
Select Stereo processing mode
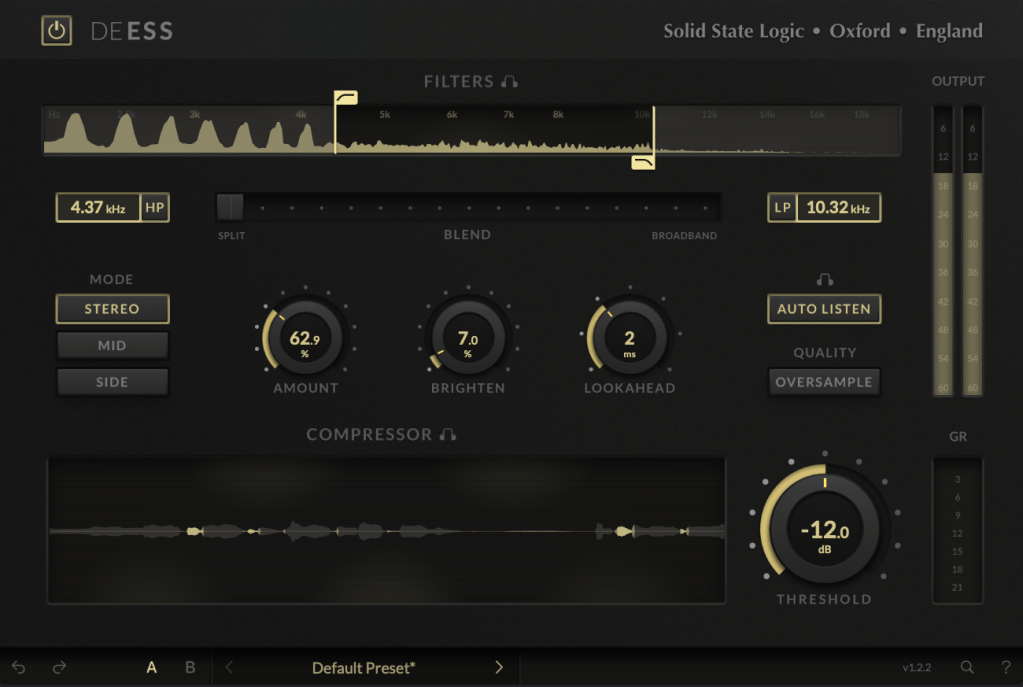[112, 309]
